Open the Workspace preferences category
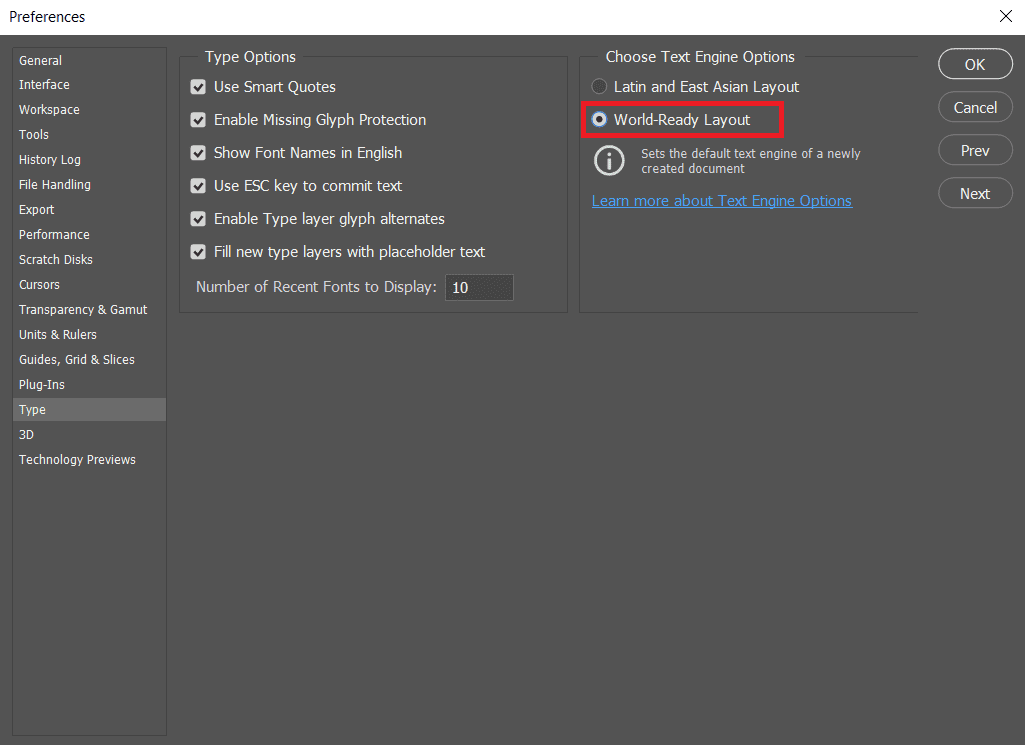Image resolution: width=1025 pixels, height=745 pixels. (x=89, y=110)
